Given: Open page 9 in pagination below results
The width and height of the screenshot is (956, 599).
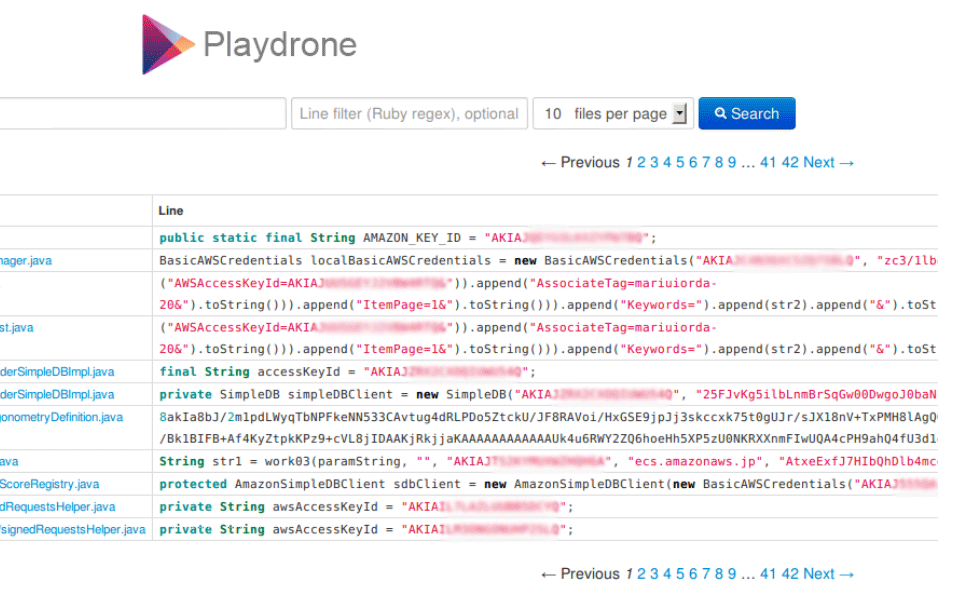Looking at the screenshot, I should point(732,574).
